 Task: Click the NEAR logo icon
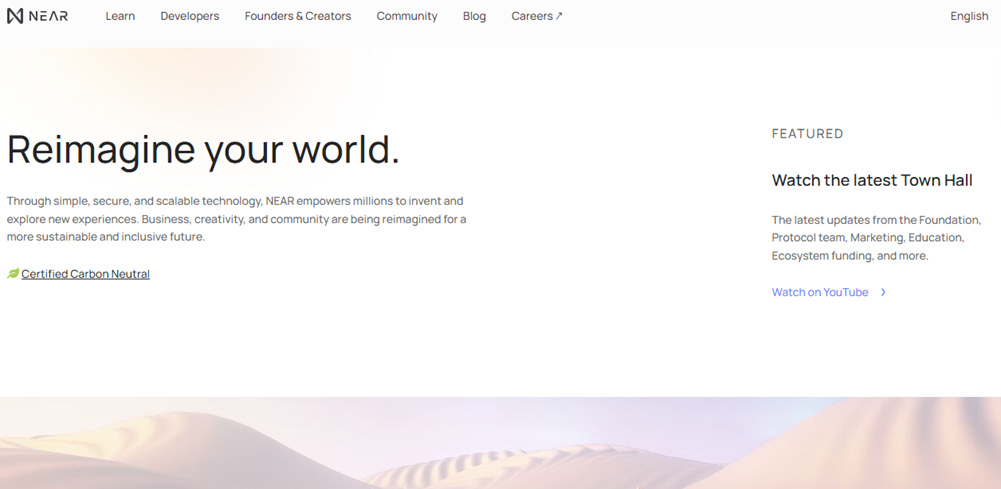coord(15,16)
